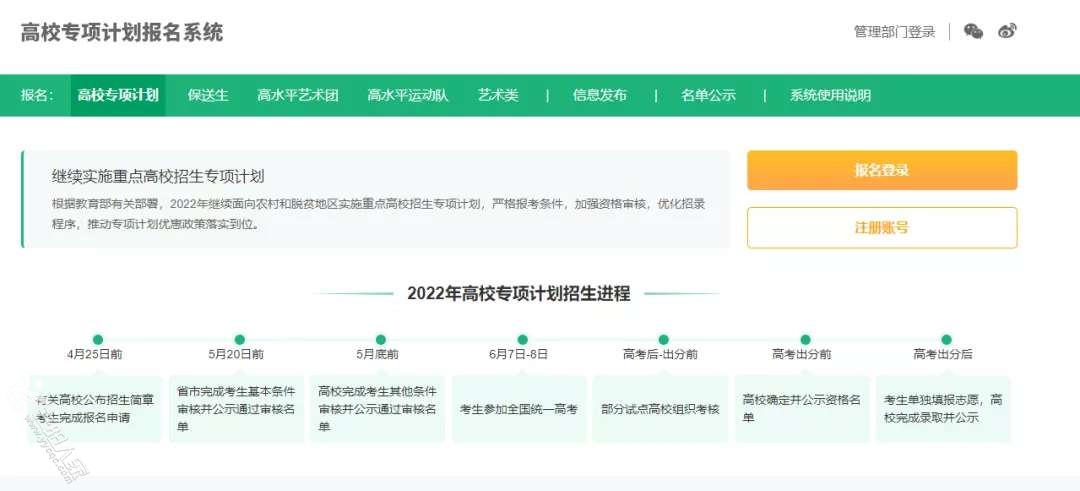Click stage label 高考出分前
Screen dimensions: 1080x491
(801, 354)
